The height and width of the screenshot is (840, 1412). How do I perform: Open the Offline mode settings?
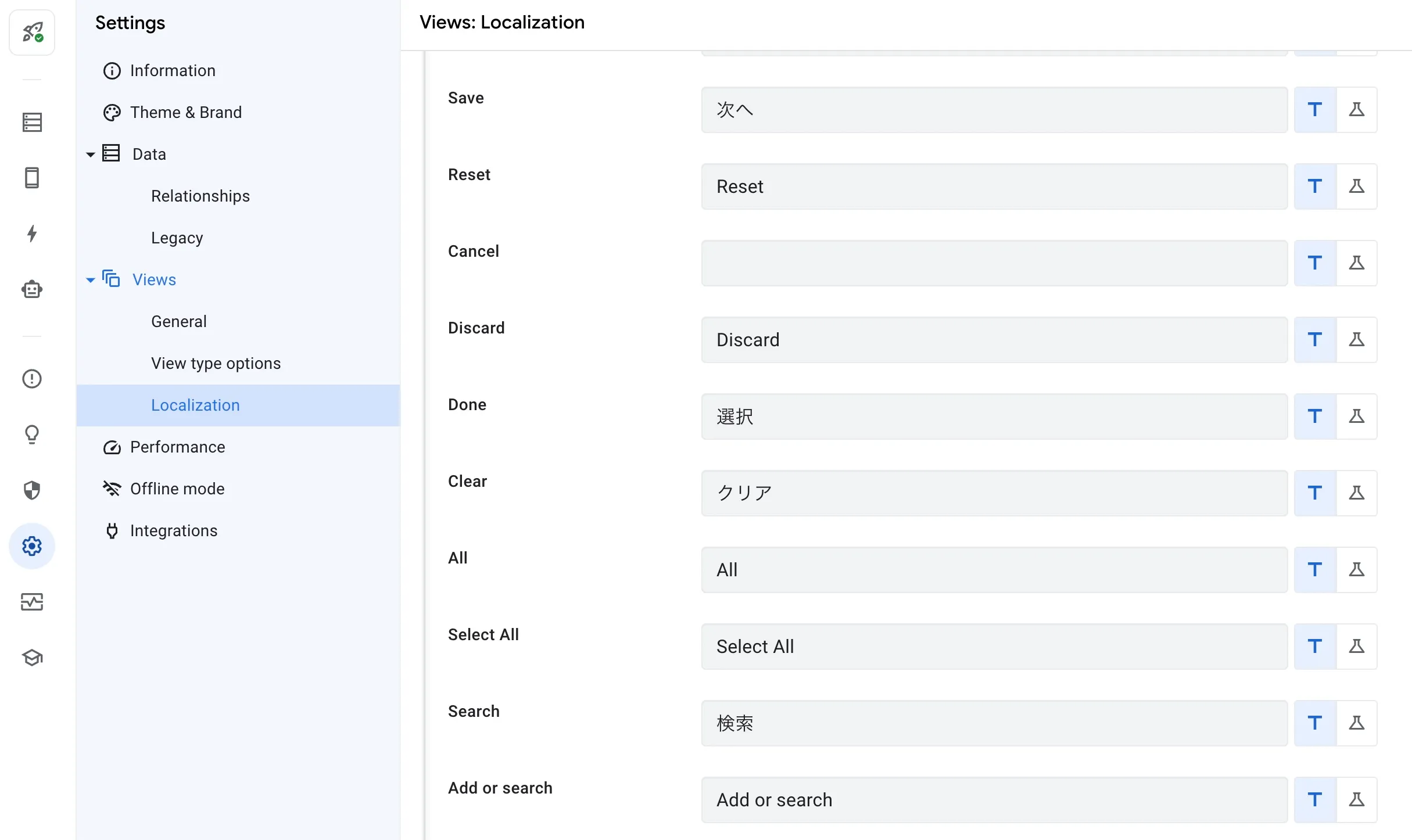(177, 489)
